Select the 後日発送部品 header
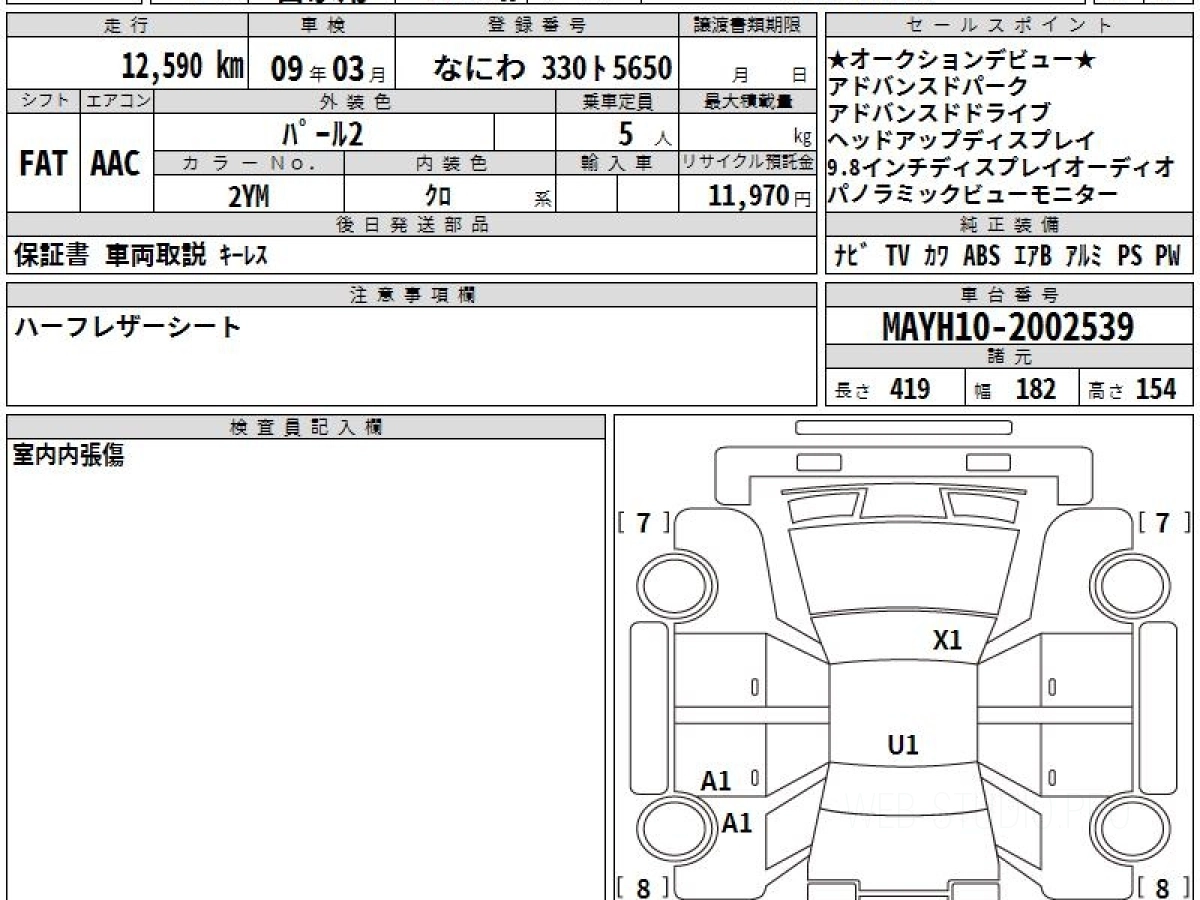 coord(412,225)
